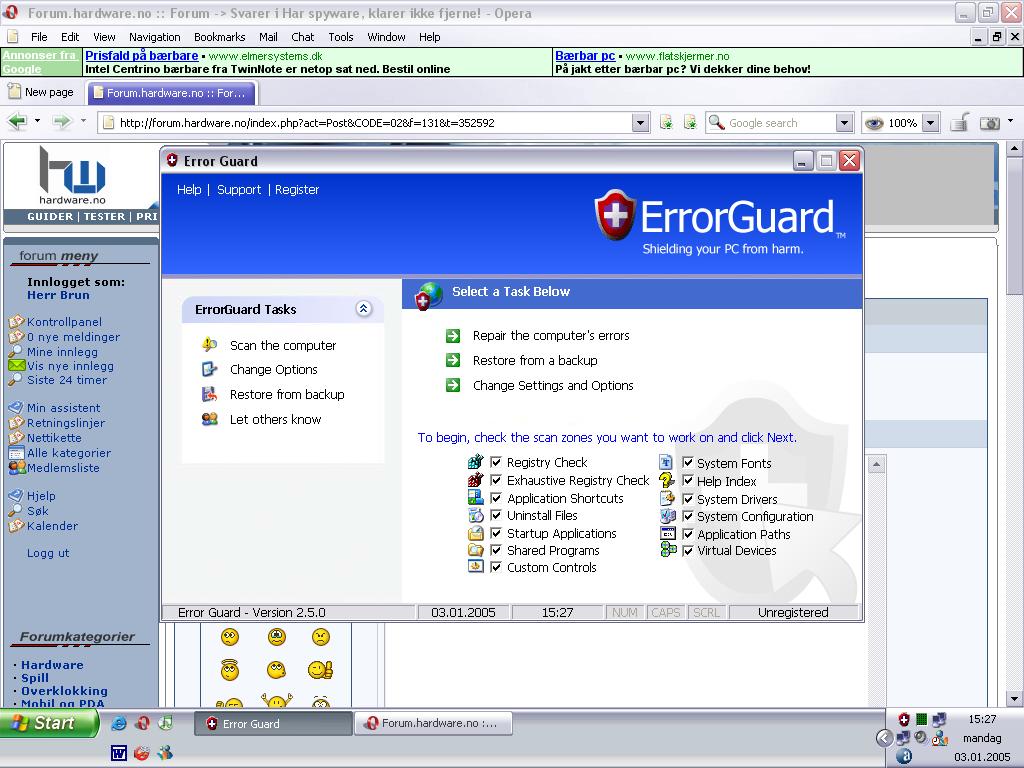Click the page vertical scrollbar down arrow
The height and width of the screenshot is (768, 1024).
click(1014, 699)
